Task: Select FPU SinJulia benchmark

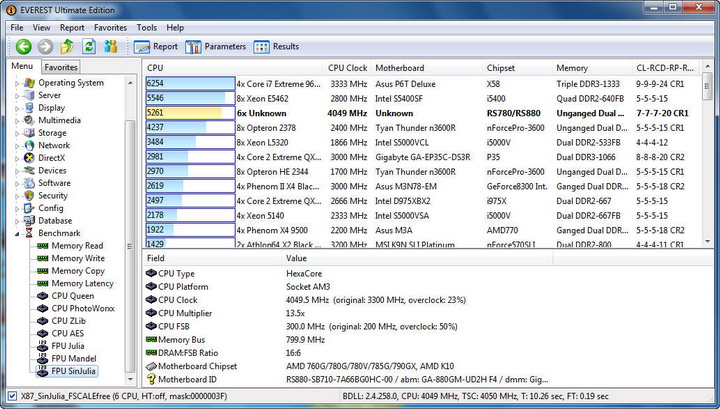Action: (x=73, y=371)
